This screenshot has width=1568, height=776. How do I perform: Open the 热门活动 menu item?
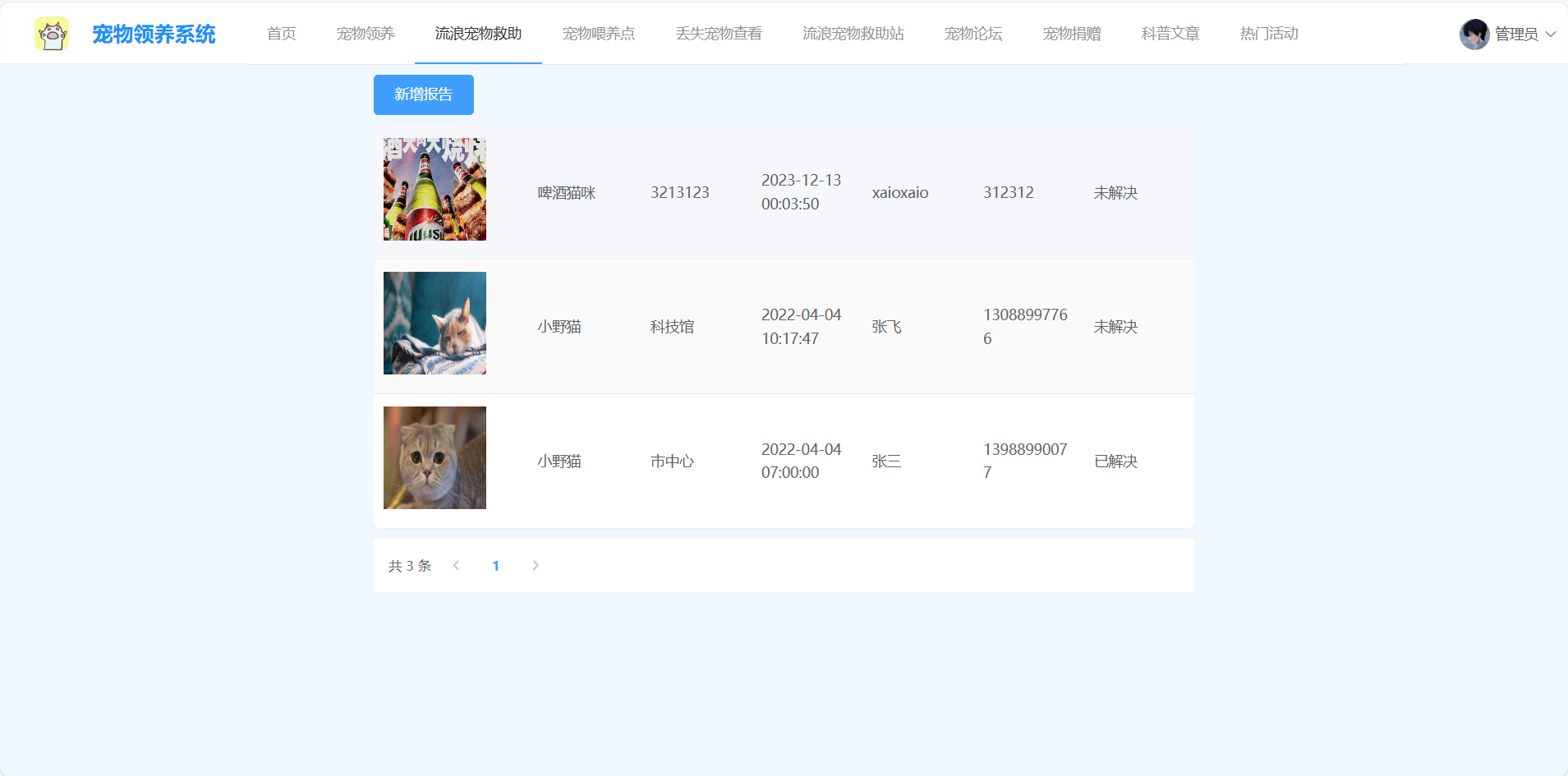(1269, 34)
